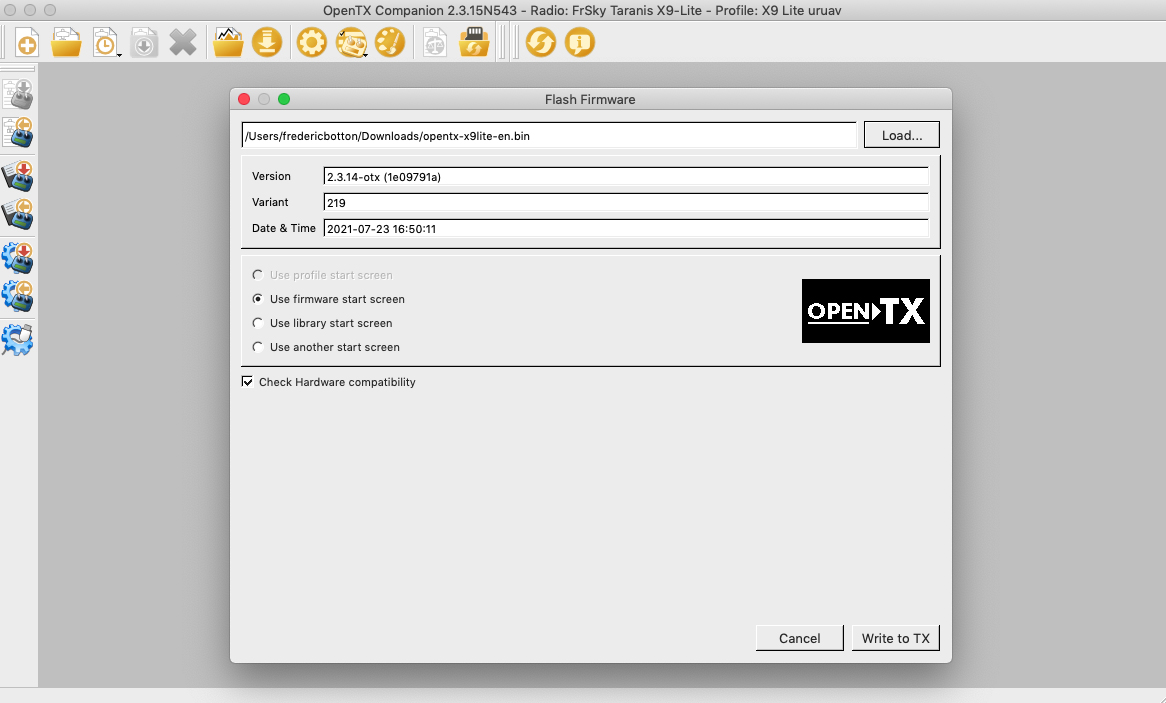Open the About info bubble icon

pyautogui.click(x=579, y=42)
